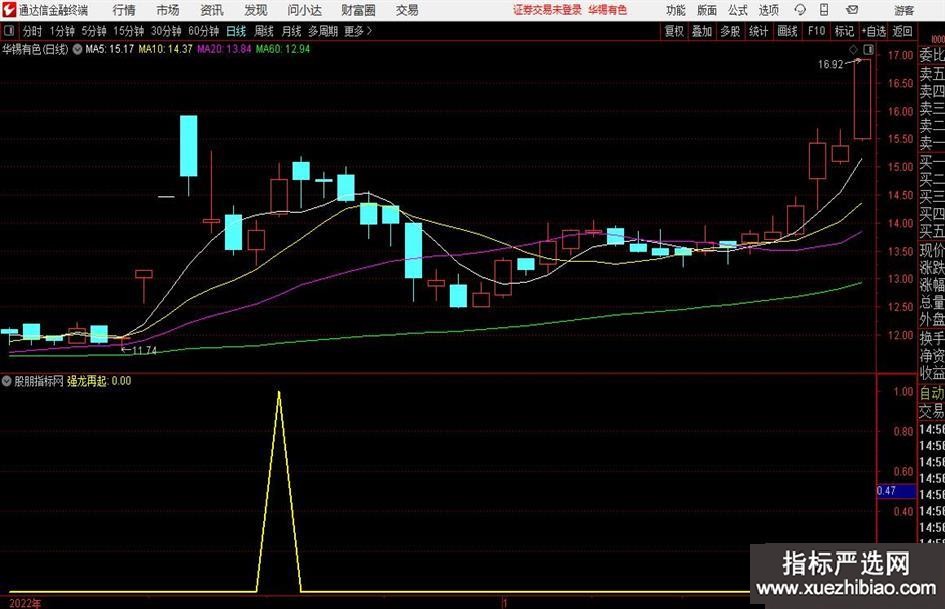Click the mobile phone icon in title bar
This screenshot has height=609, width=945.
(824, 10)
